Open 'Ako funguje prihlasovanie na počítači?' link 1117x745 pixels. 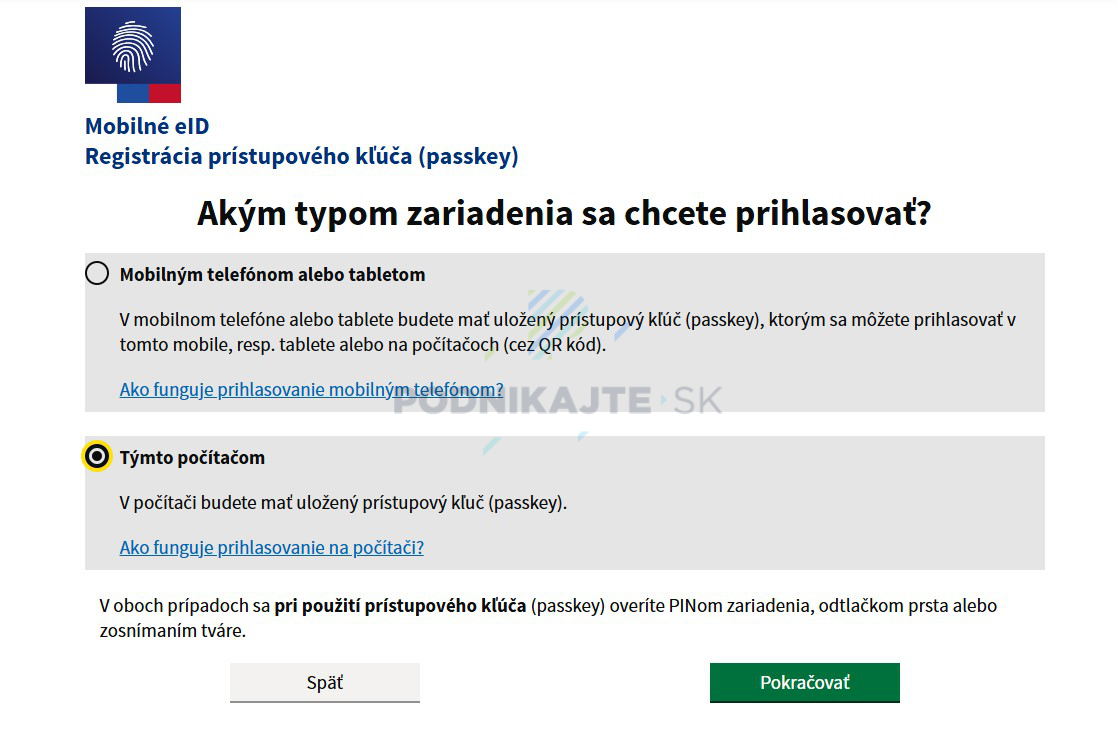click(x=271, y=548)
